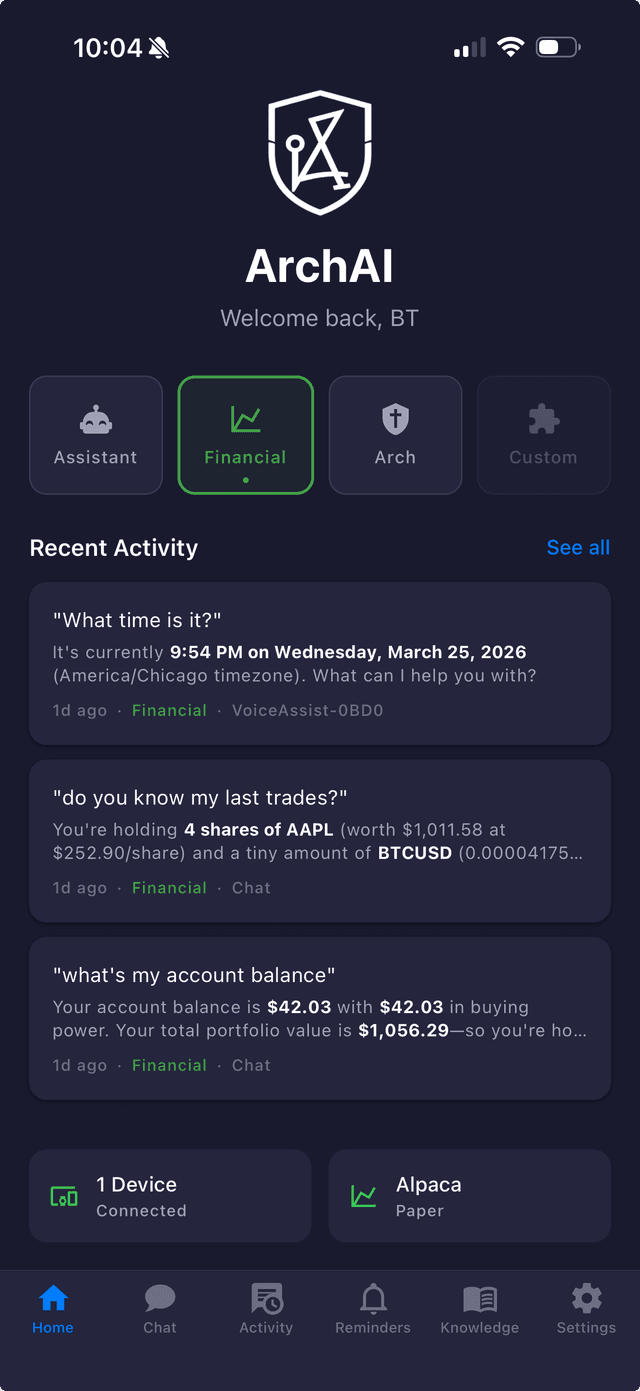Select the Custom puzzle piece icon
This screenshot has width=640, height=1391.
[543, 419]
